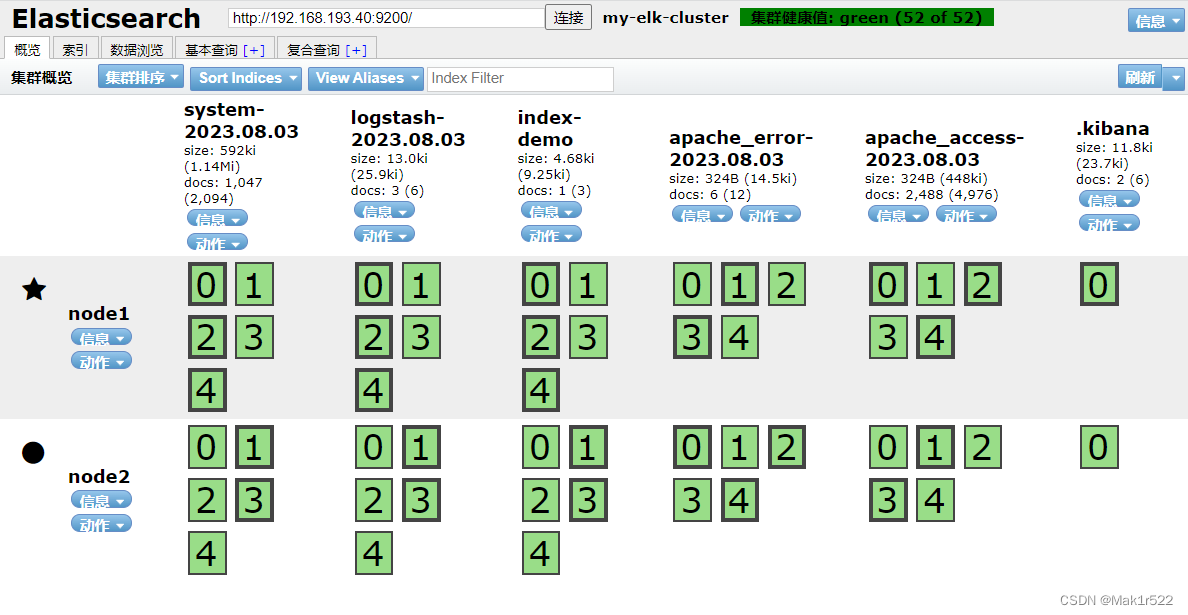The width and height of the screenshot is (1188, 615).
Task: Open node1 信息 dropdown
Action: (x=102, y=337)
